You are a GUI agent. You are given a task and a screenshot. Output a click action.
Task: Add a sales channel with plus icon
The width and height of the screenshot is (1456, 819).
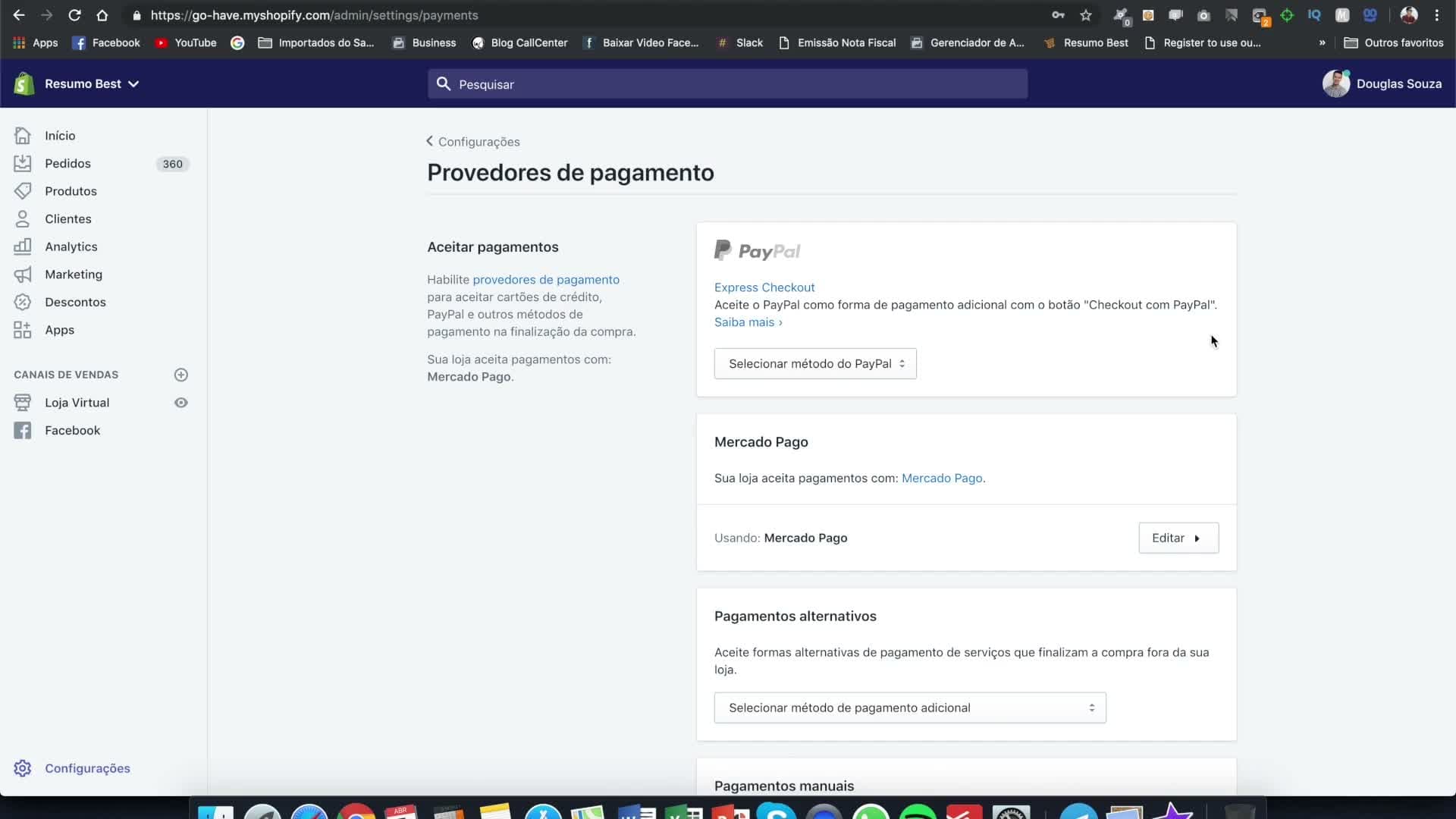pos(180,375)
